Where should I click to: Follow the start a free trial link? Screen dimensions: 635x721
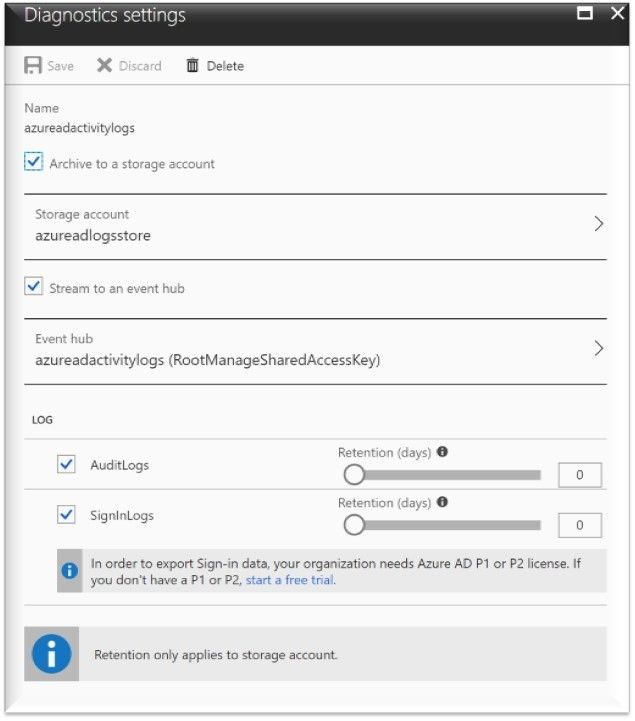point(290,580)
